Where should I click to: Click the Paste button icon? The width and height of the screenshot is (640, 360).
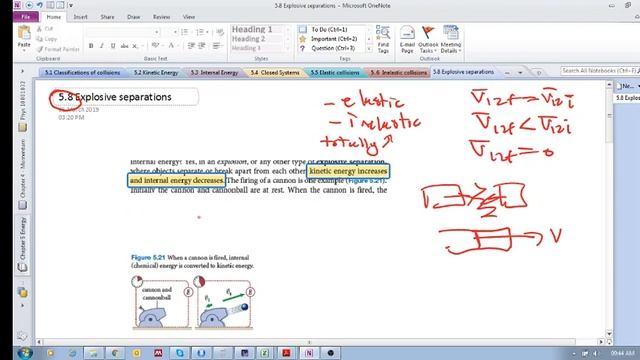coord(24,33)
